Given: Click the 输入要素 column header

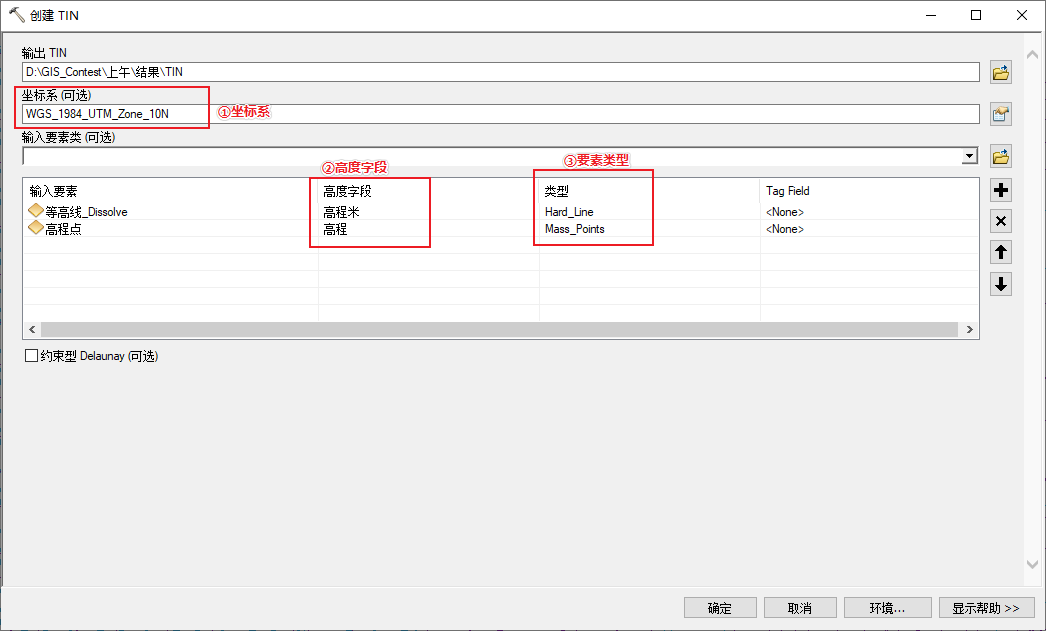Looking at the screenshot, I should [x=53, y=191].
